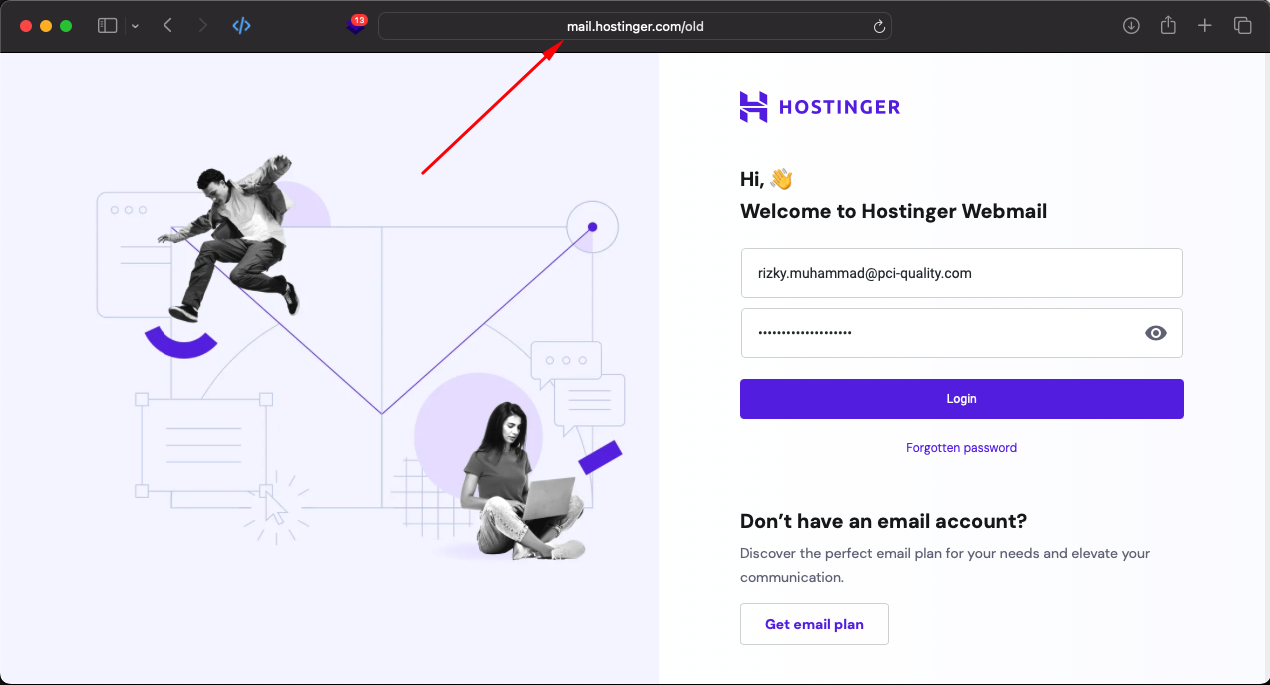Show the Safari sidebar
The width and height of the screenshot is (1270, 685).
click(107, 25)
